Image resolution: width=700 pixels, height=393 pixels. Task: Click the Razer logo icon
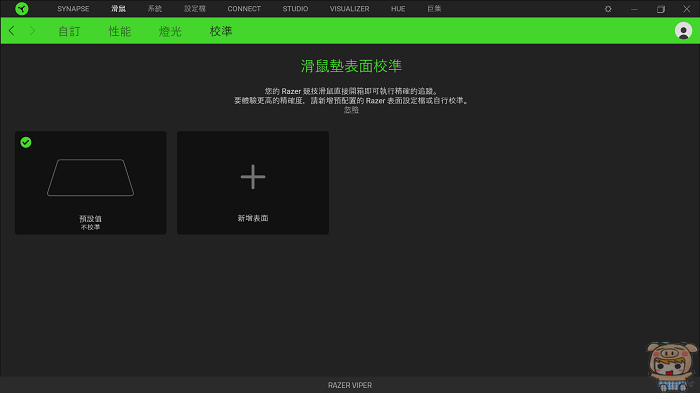pyautogui.click(x=21, y=8)
